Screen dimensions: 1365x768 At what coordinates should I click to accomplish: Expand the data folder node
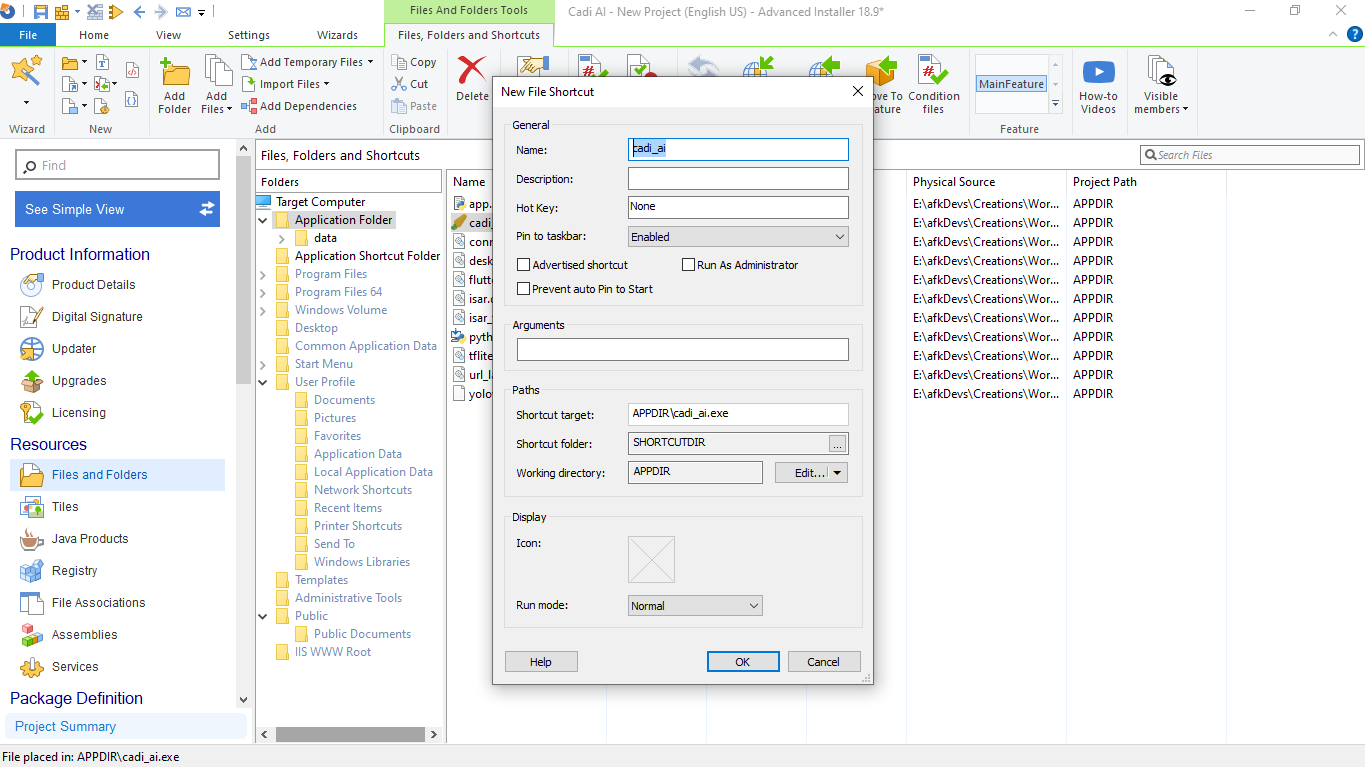tap(282, 238)
